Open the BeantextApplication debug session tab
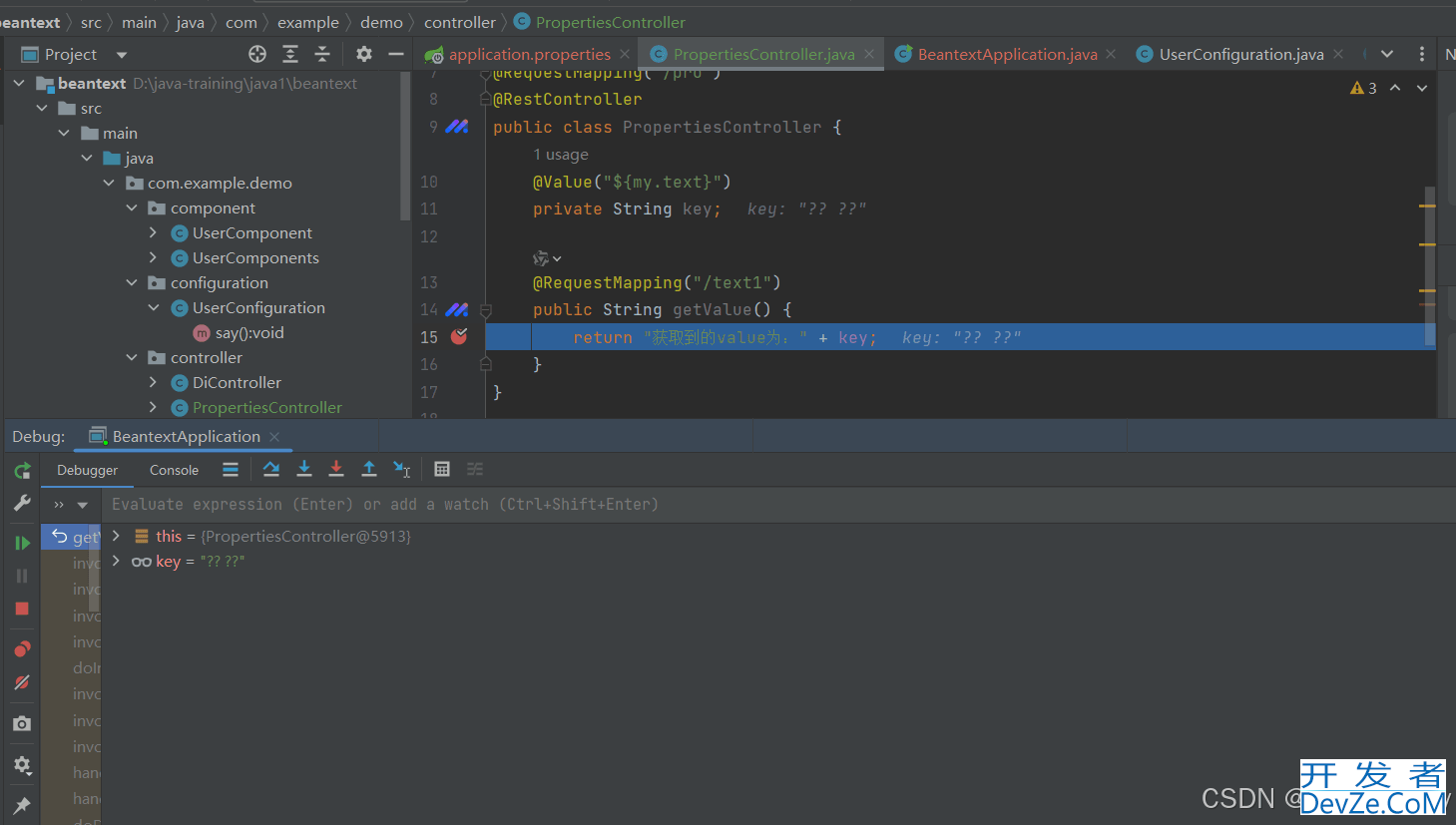 coord(186,436)
